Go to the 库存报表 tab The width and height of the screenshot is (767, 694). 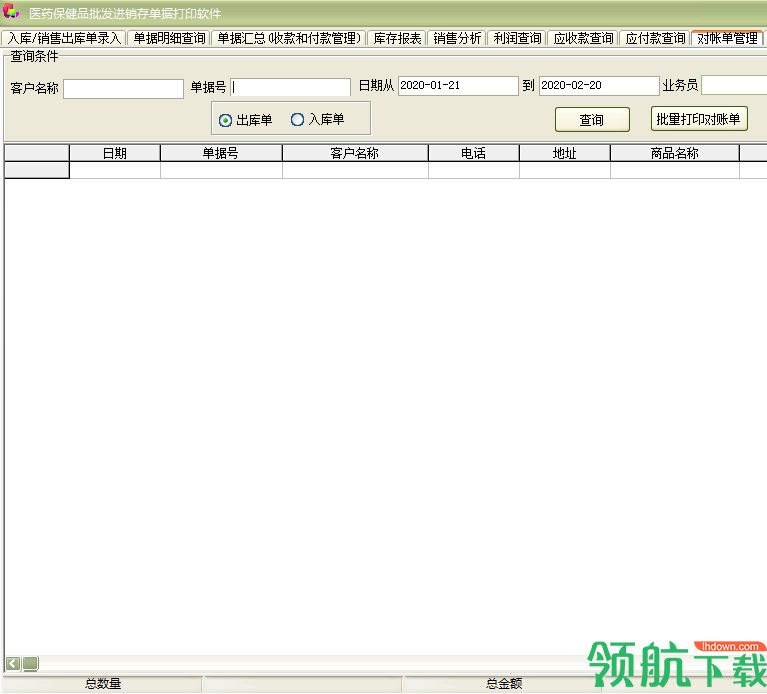click(397, 38)
